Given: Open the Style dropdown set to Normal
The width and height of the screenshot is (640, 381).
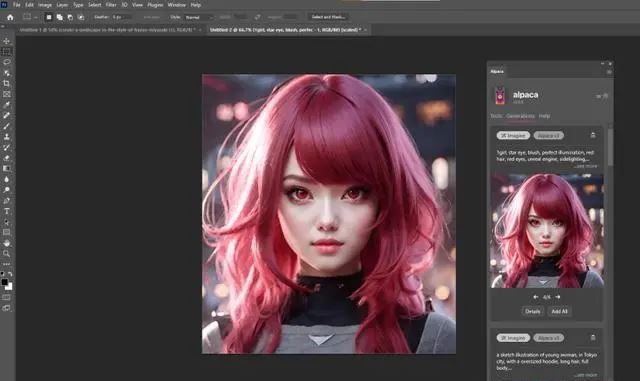Looking at the screenshot, I should coord(199,17).
